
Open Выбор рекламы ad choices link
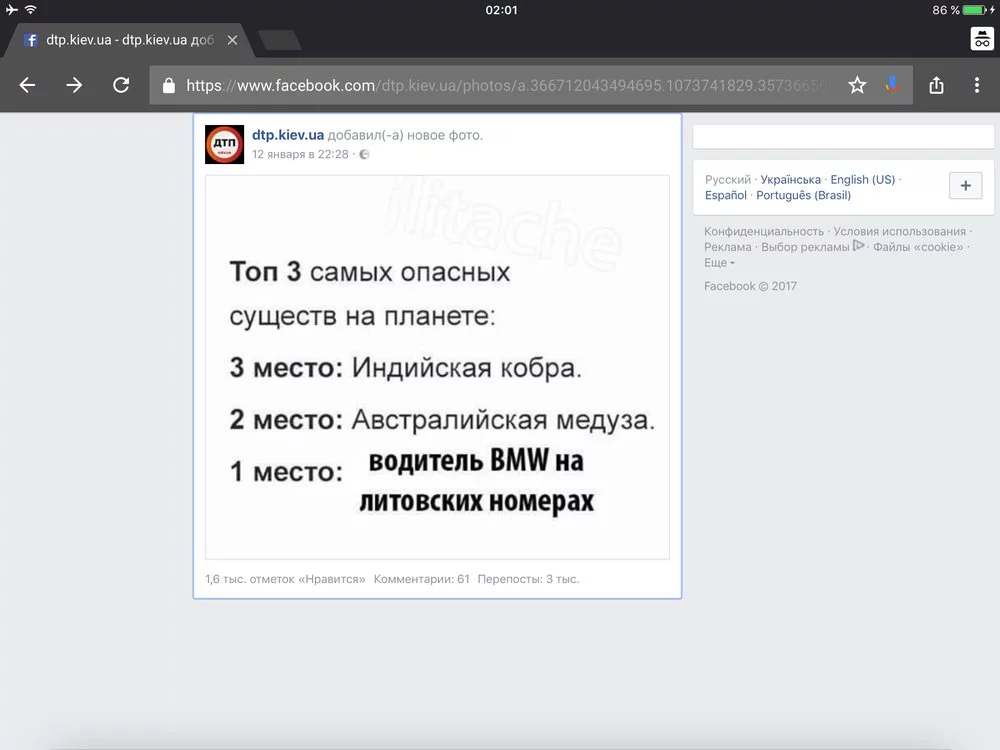pyautogui.click(x=812, y=247)
